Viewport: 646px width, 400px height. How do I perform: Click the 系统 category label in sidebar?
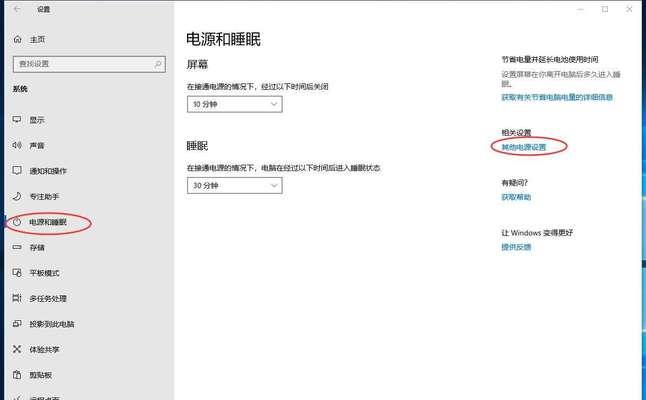tap(20, 89)
